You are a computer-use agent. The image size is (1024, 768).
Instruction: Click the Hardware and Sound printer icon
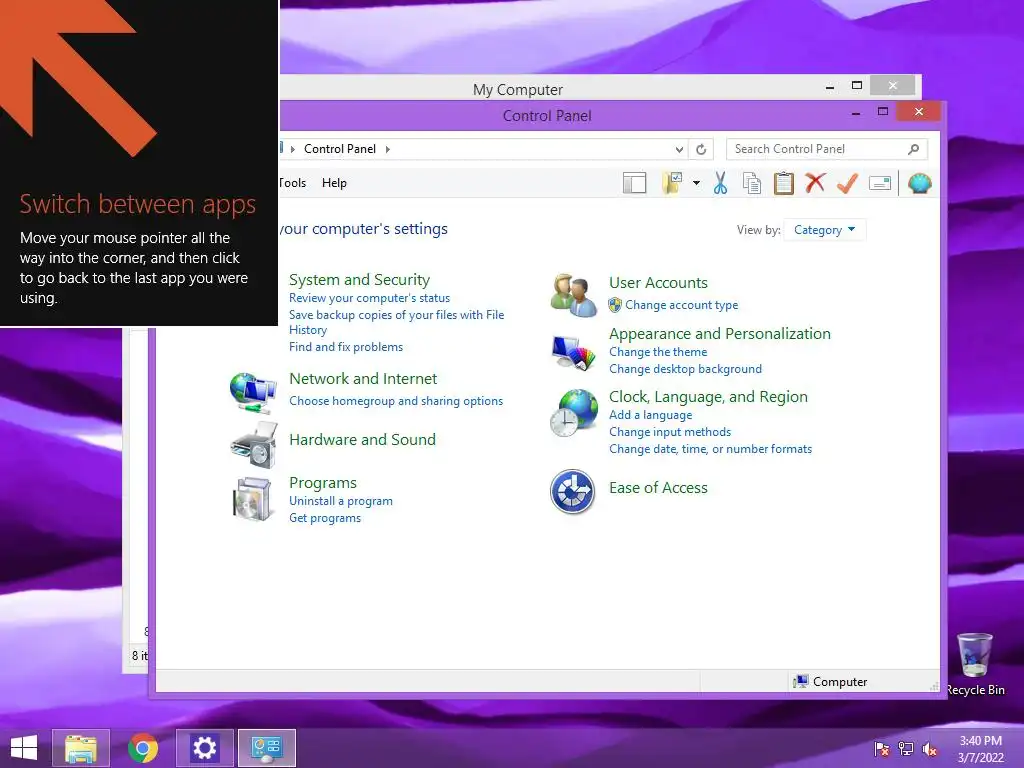pyautogui.click(x=253, y=445)
